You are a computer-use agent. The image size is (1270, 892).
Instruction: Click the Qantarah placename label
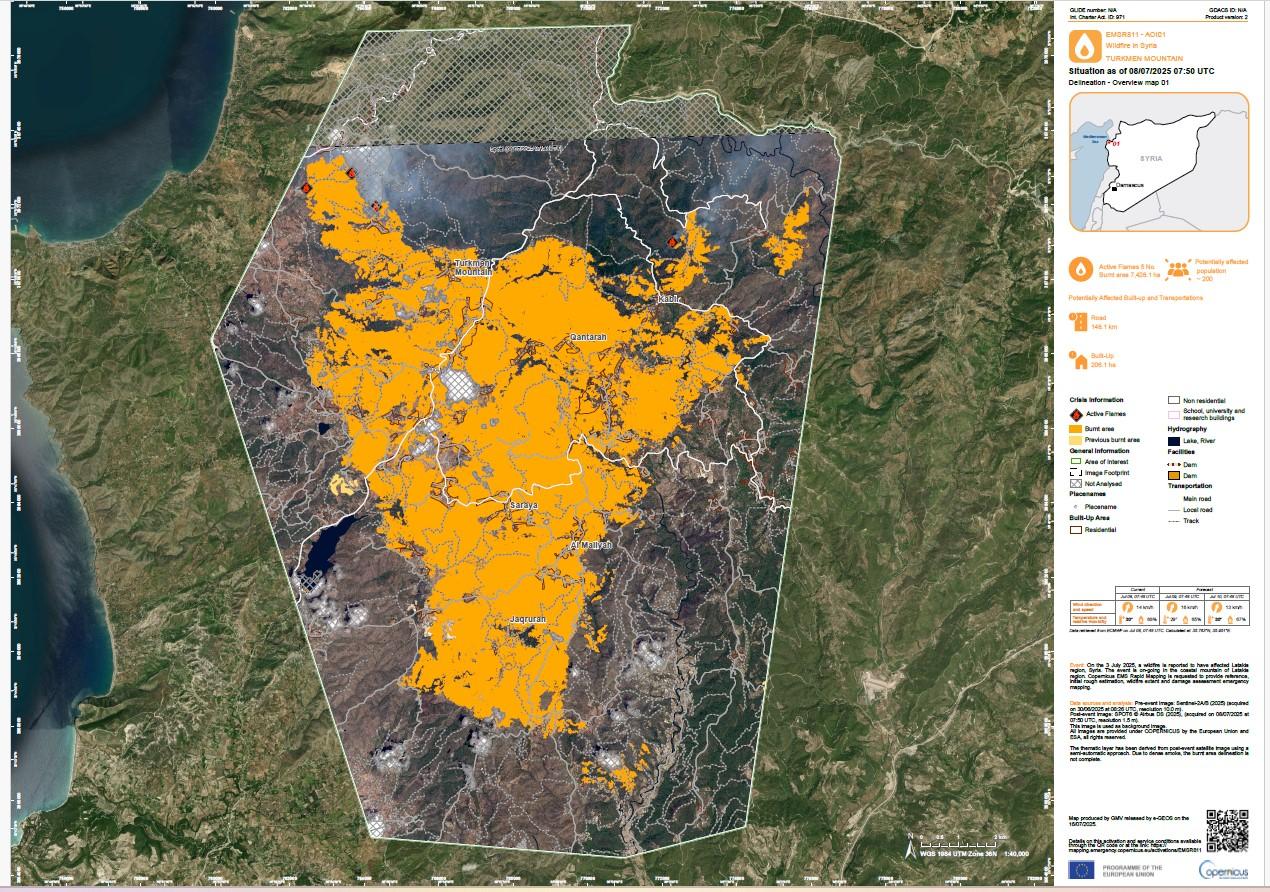point(588,338)
